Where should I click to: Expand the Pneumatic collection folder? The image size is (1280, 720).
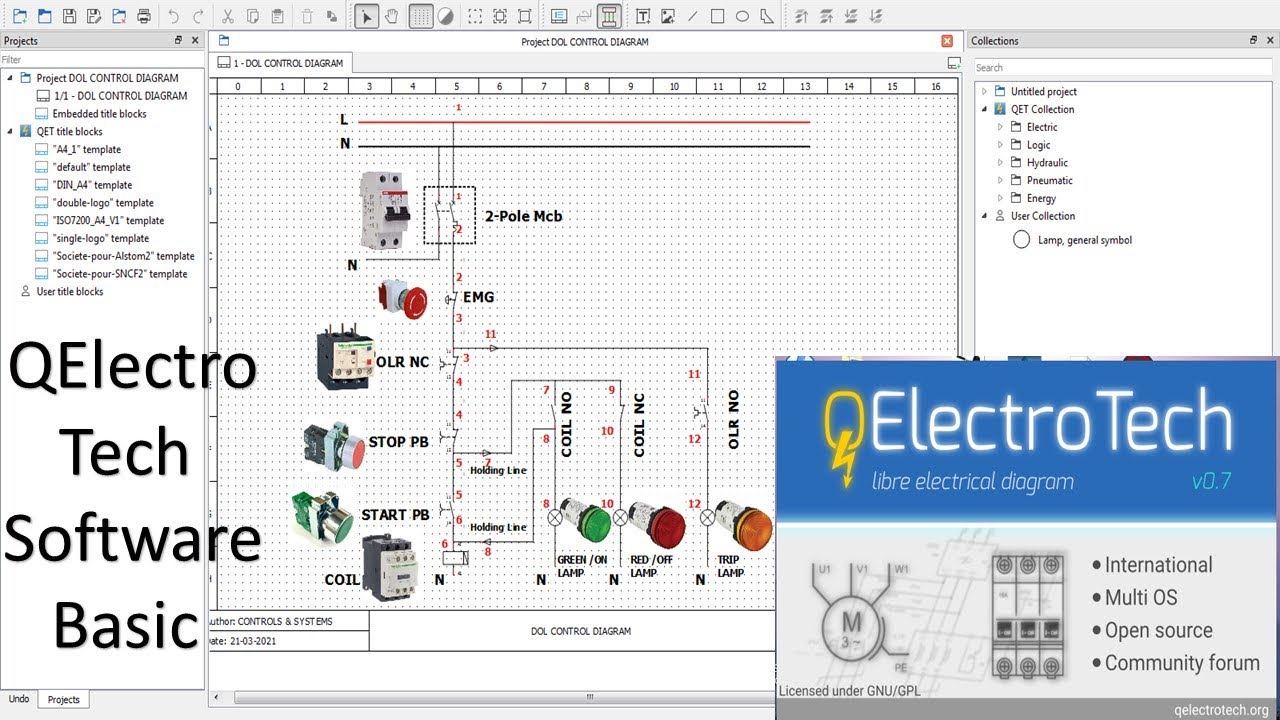1000,180
